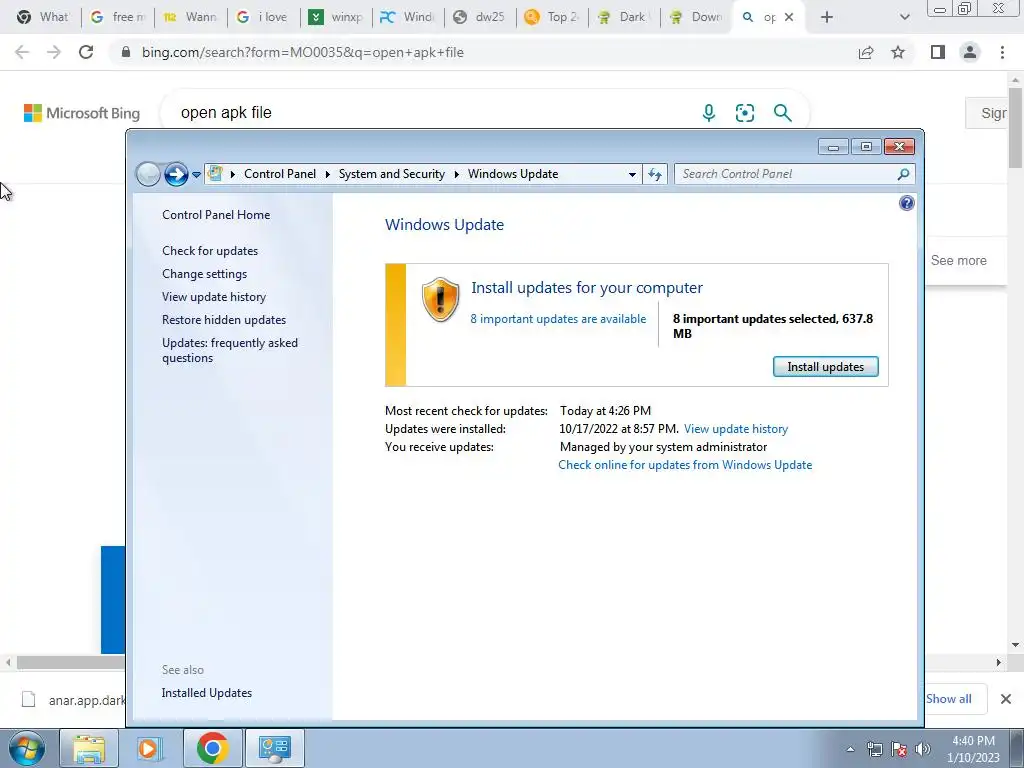The image size is (1024, 768).
Task: Open recent pages dropdown next to forward arrow
Action: click(196, 175)
